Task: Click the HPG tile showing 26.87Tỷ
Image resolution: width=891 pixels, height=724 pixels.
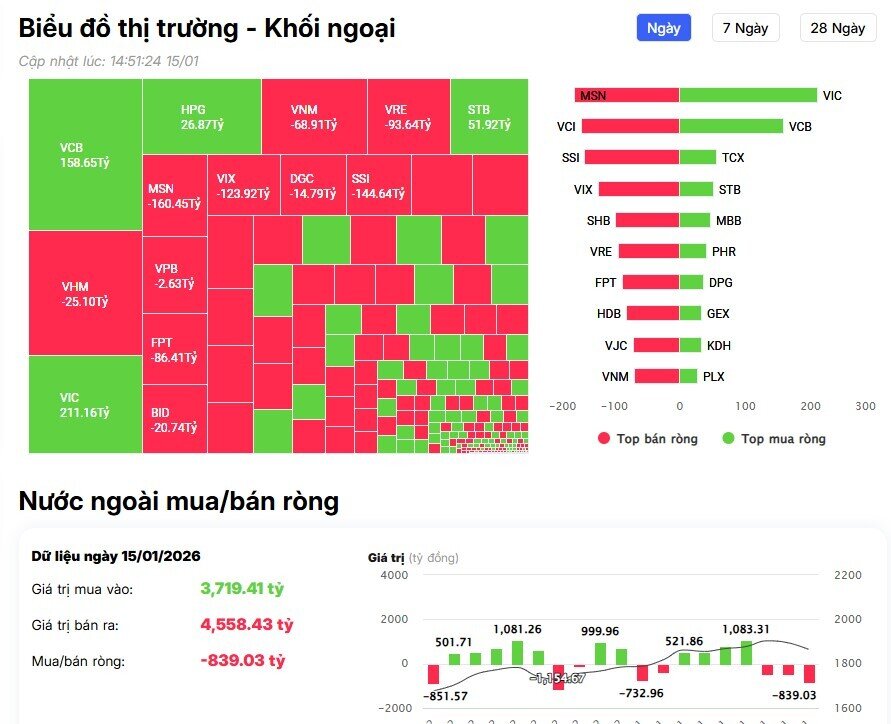Action: click(200, 115)
